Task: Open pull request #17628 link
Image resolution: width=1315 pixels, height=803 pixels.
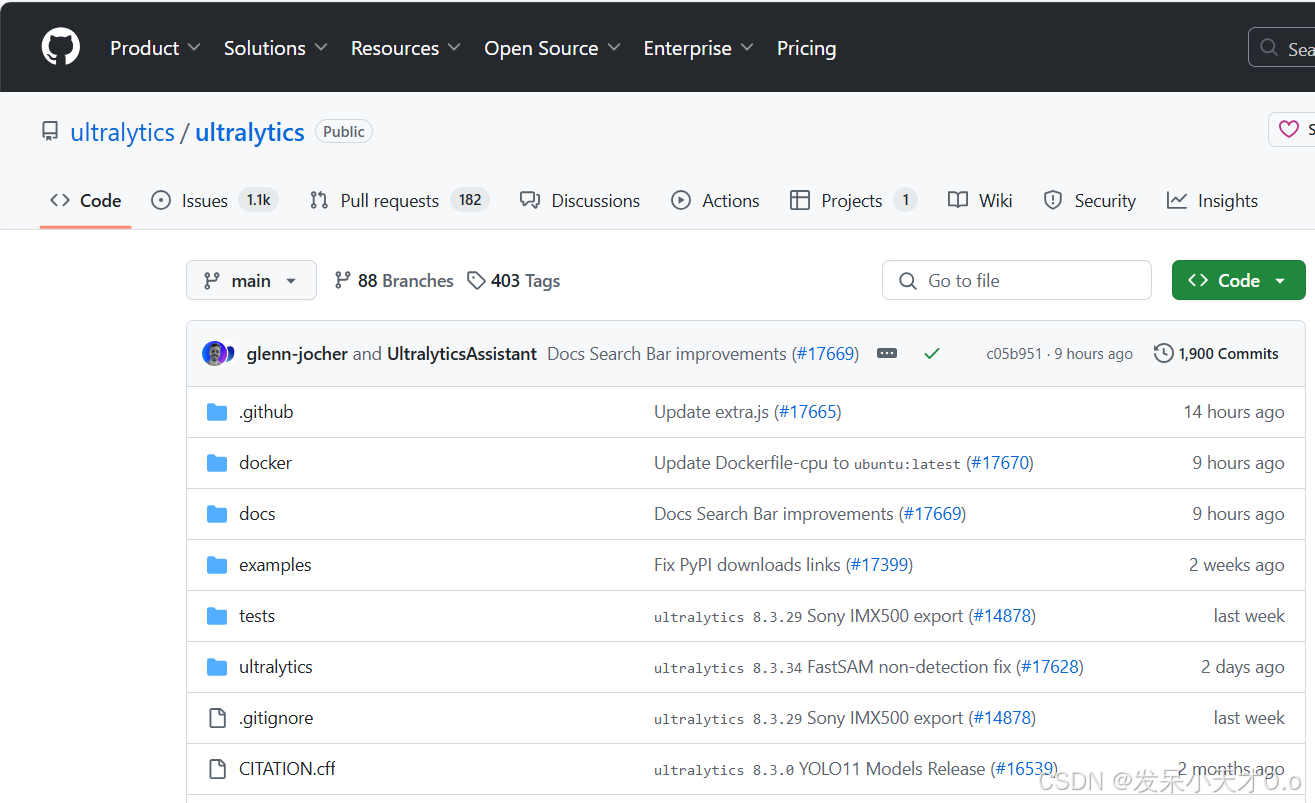Action: coord(1050,667)
